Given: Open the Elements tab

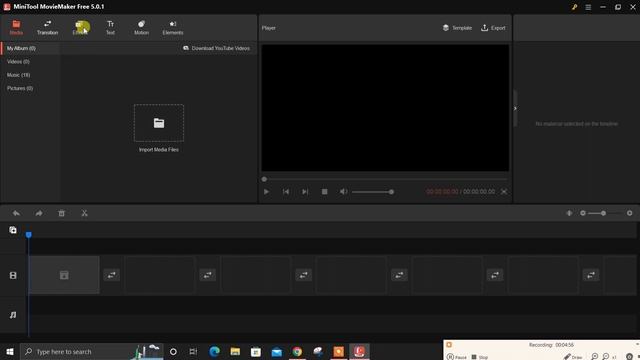Looking at the screenshot, I should click(173, 27).
